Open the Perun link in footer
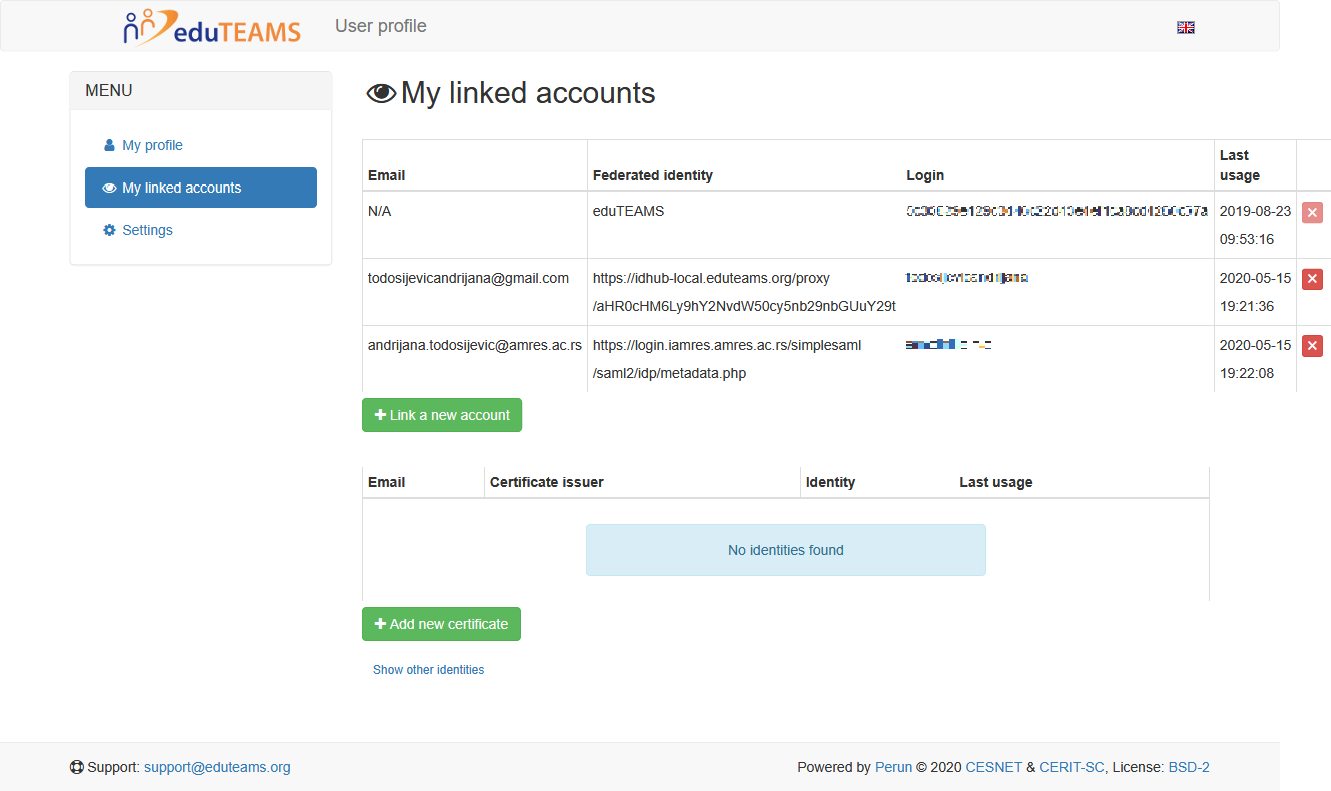Screen dimensions: 1331x791 pyautogui.click(x=893, y=768)
